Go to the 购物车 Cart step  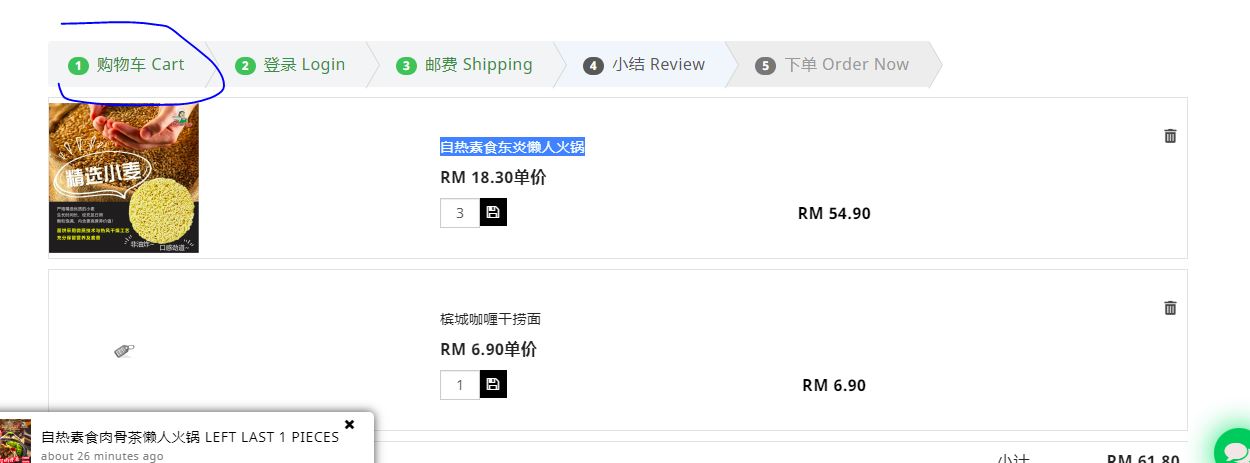[128, 65]
